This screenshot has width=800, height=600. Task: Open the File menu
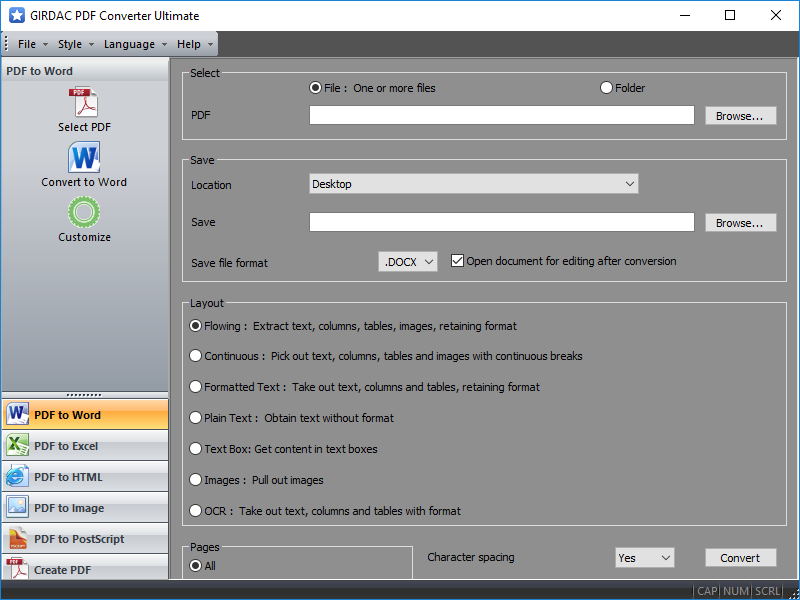pos(33,44)
